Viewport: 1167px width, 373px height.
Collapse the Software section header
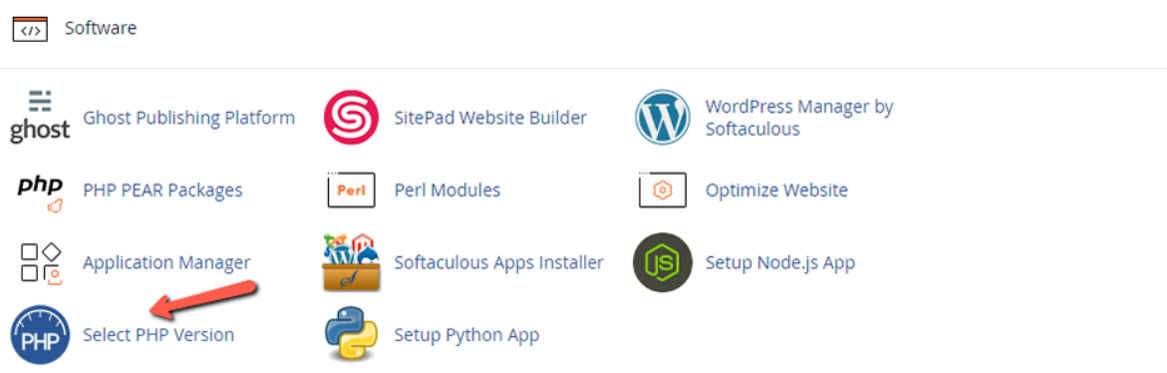pyautogui.click(x=100, y=28)
